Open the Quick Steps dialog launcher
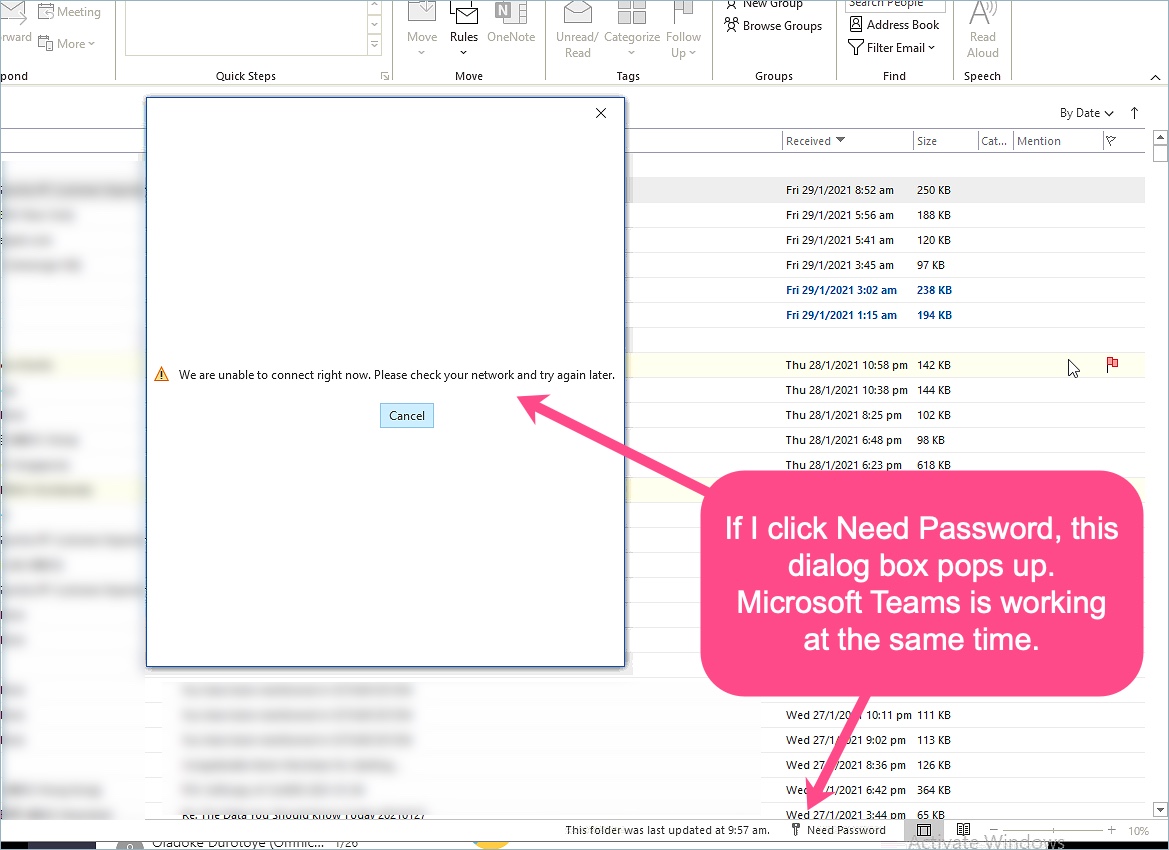 click(385, 76)
